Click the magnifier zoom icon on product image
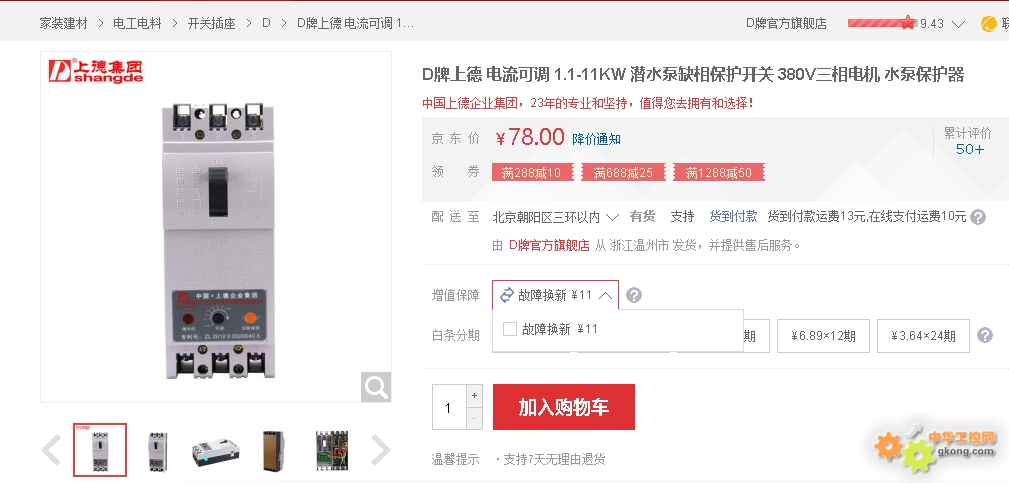 pyautogui.click(x=376, y=387)
